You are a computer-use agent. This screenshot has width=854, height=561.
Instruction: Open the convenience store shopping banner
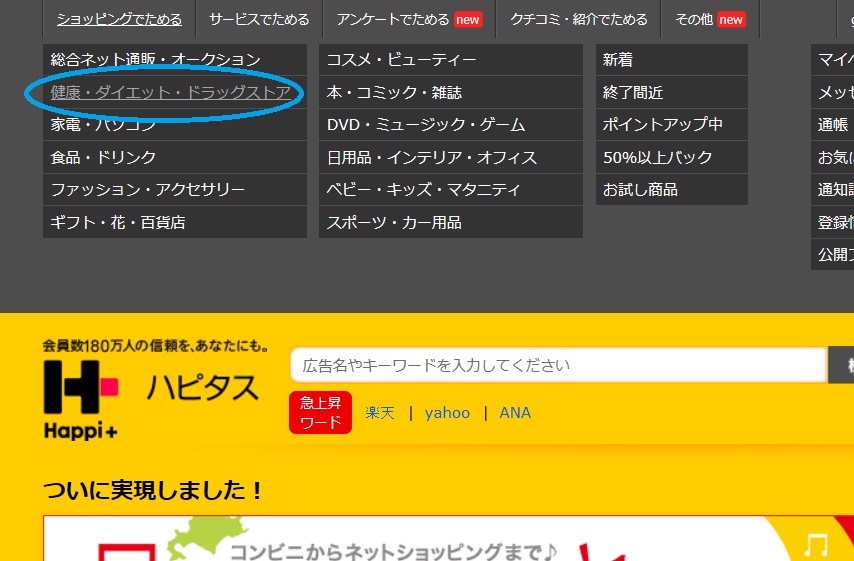tap(448, 538)
